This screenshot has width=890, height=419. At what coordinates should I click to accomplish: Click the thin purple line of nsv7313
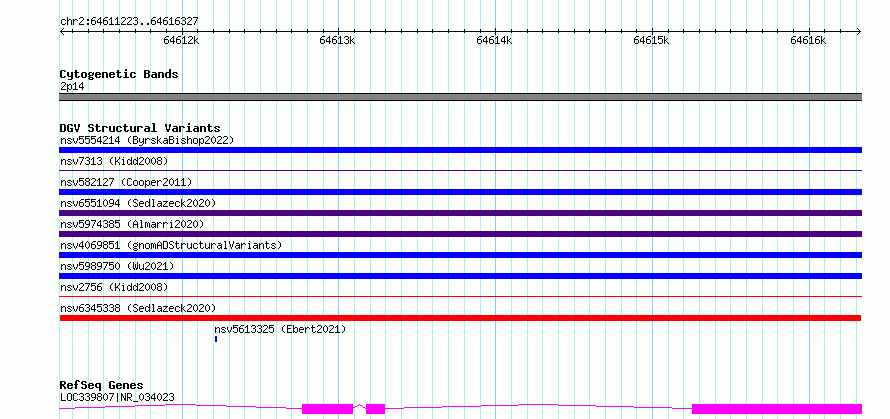[461, 170]
